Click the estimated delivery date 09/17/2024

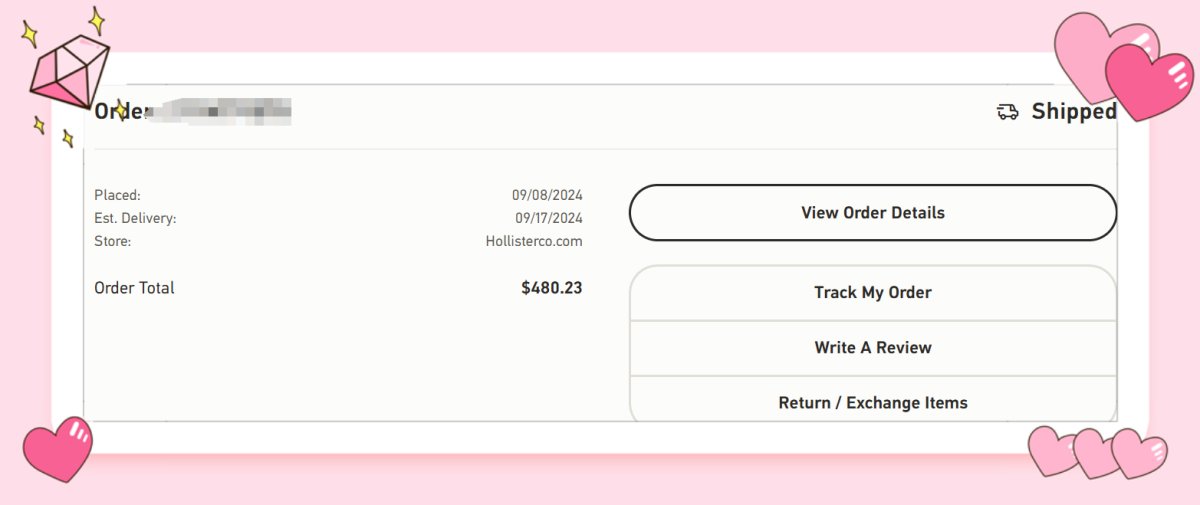click(548, 218)
